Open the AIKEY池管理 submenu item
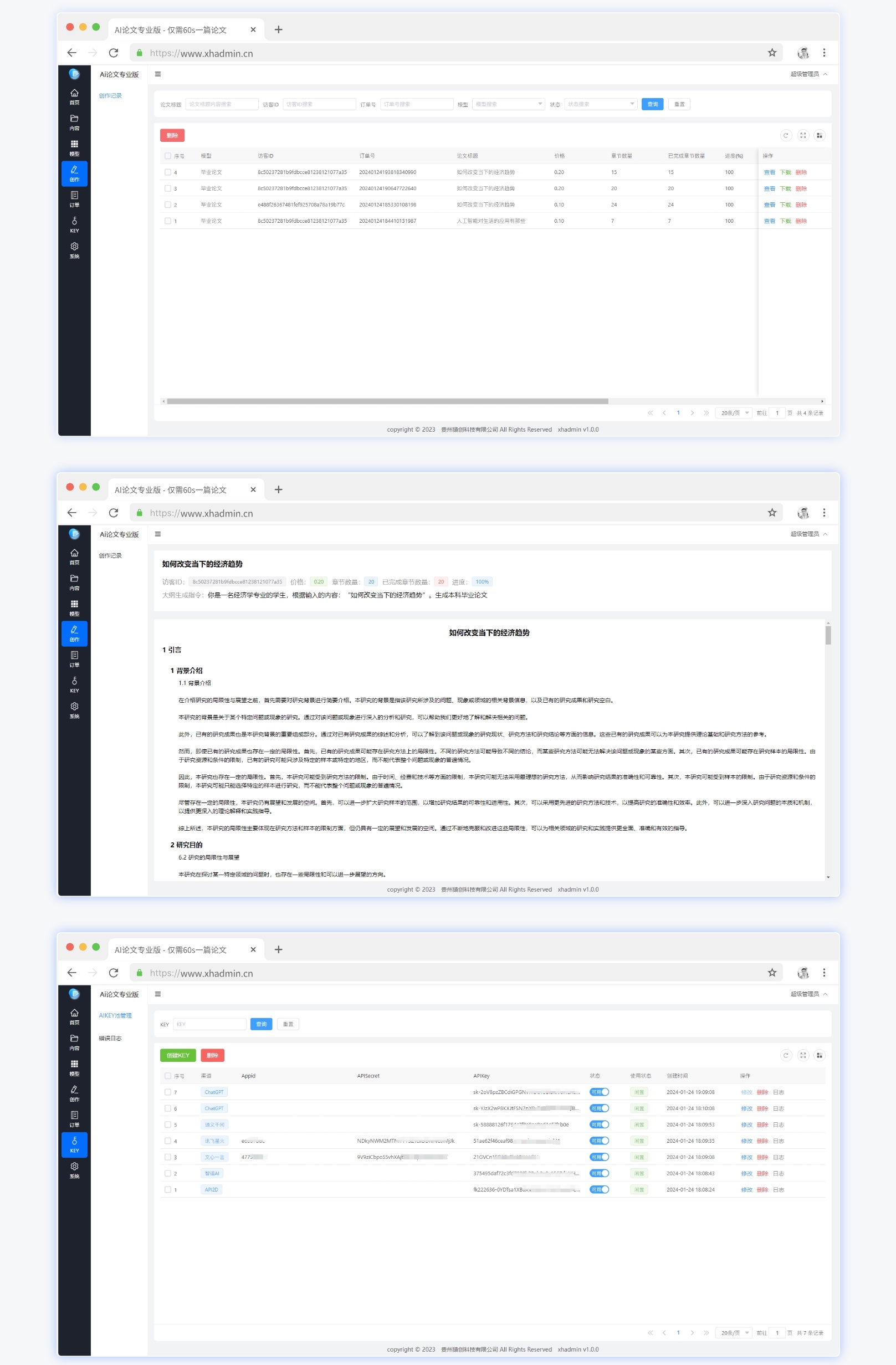The height and width of the screenshot is (1365, 896). pos(115,1015)
